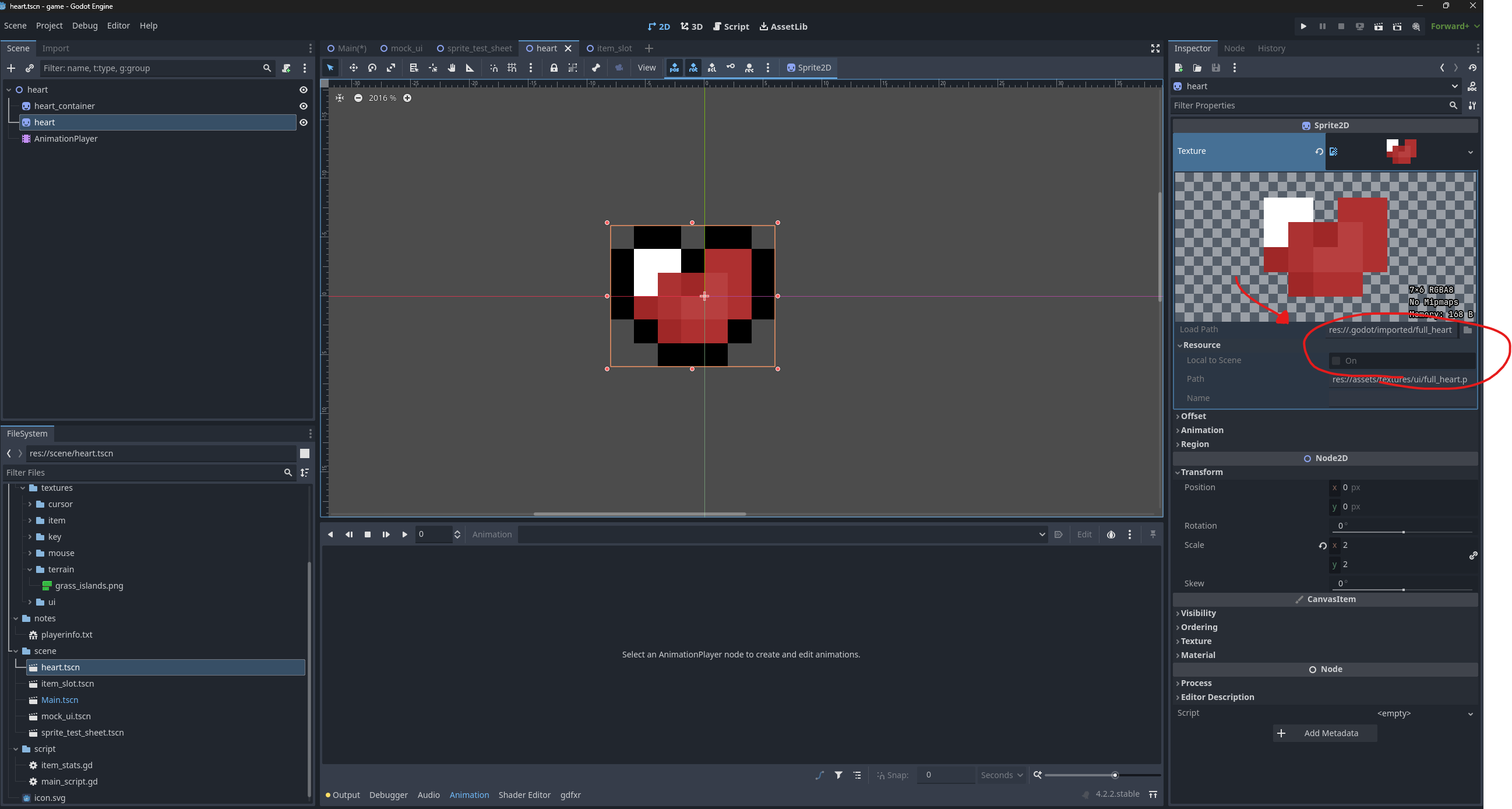This screenshot has height=809, width=1512.
Task: Save the resource in Inspector toolbar
Action: pos(1216,68)
